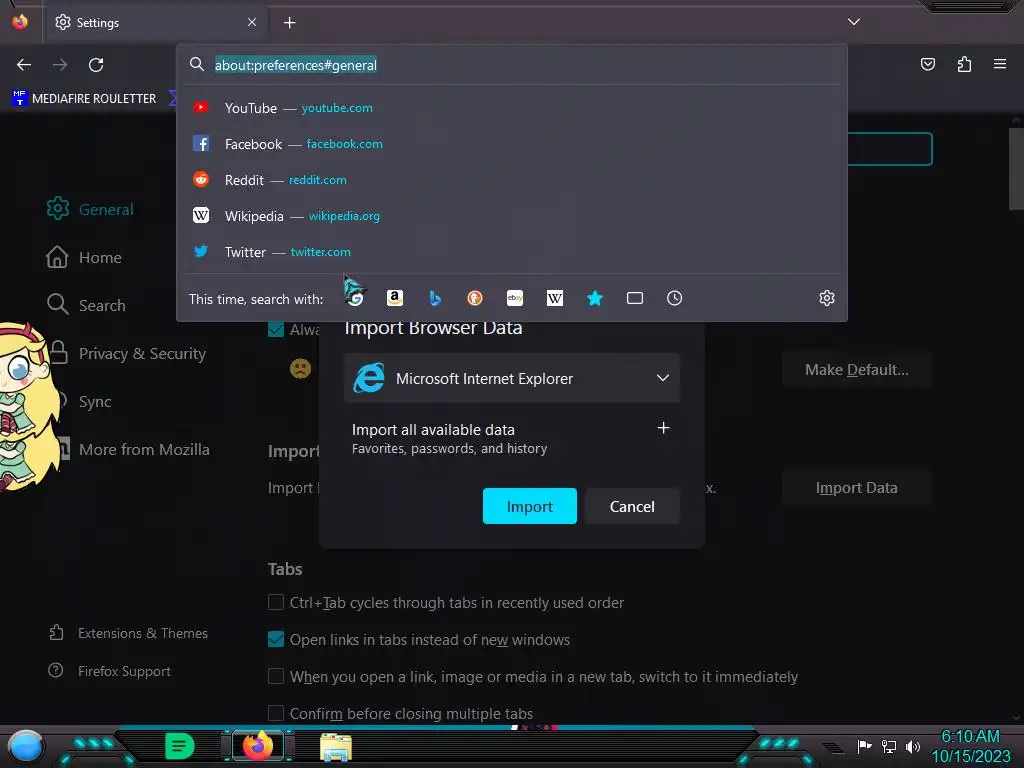1024x768 pixels.
Task: Select the Reddit suggestion row
Action: (x=512, y=180)
